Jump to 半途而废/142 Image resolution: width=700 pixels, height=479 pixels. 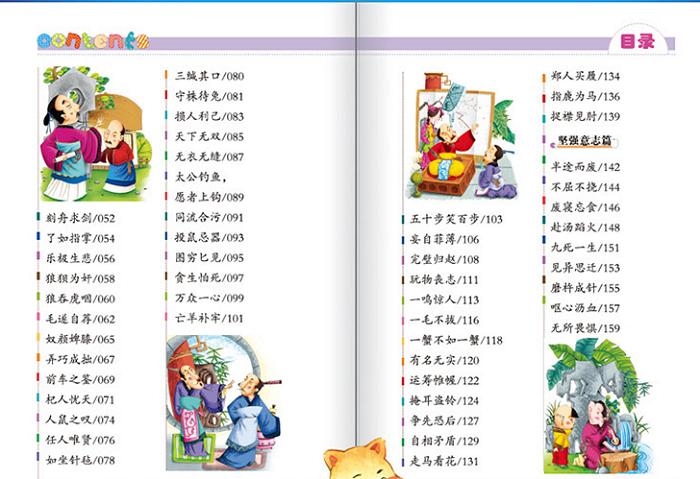tap(586, 167)
